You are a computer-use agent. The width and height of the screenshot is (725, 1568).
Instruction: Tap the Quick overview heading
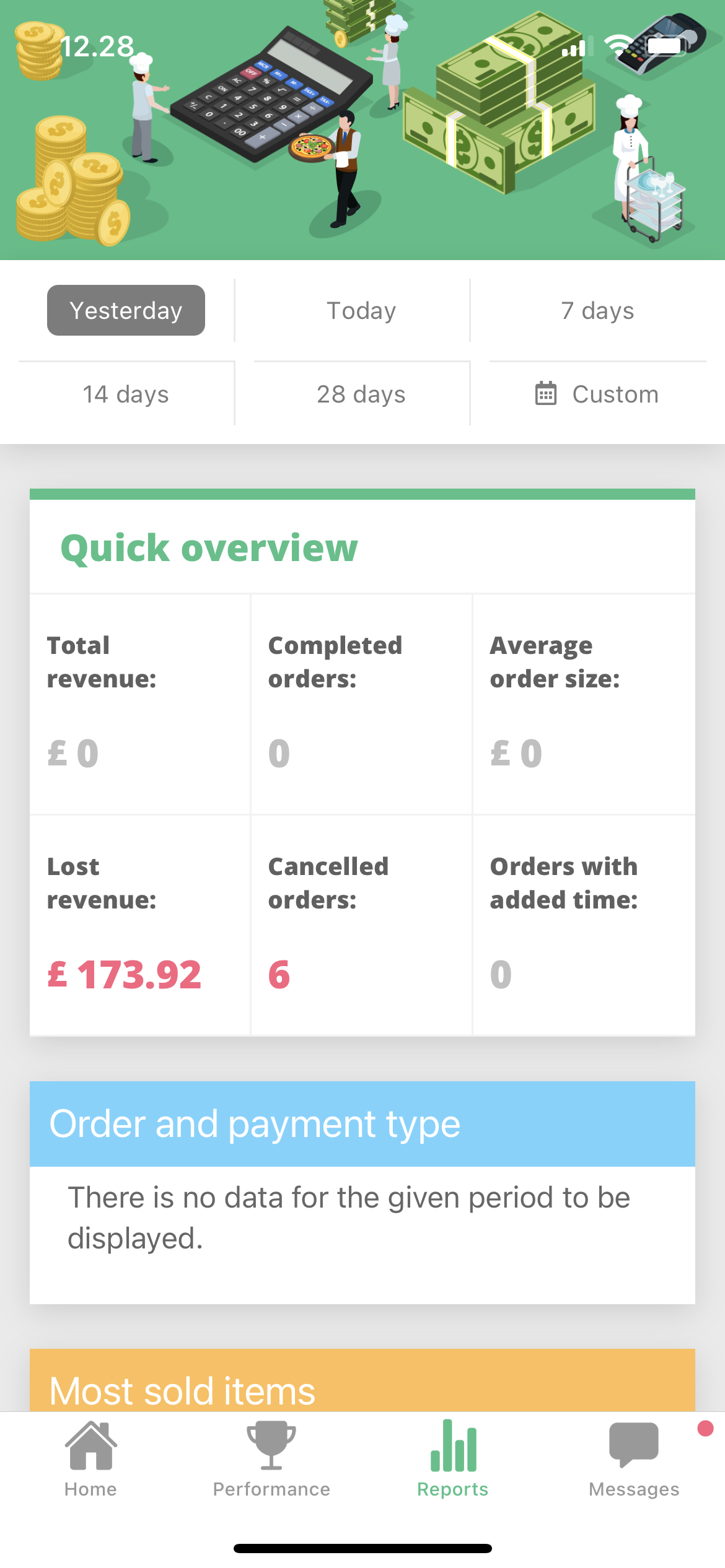click(209, 548)
